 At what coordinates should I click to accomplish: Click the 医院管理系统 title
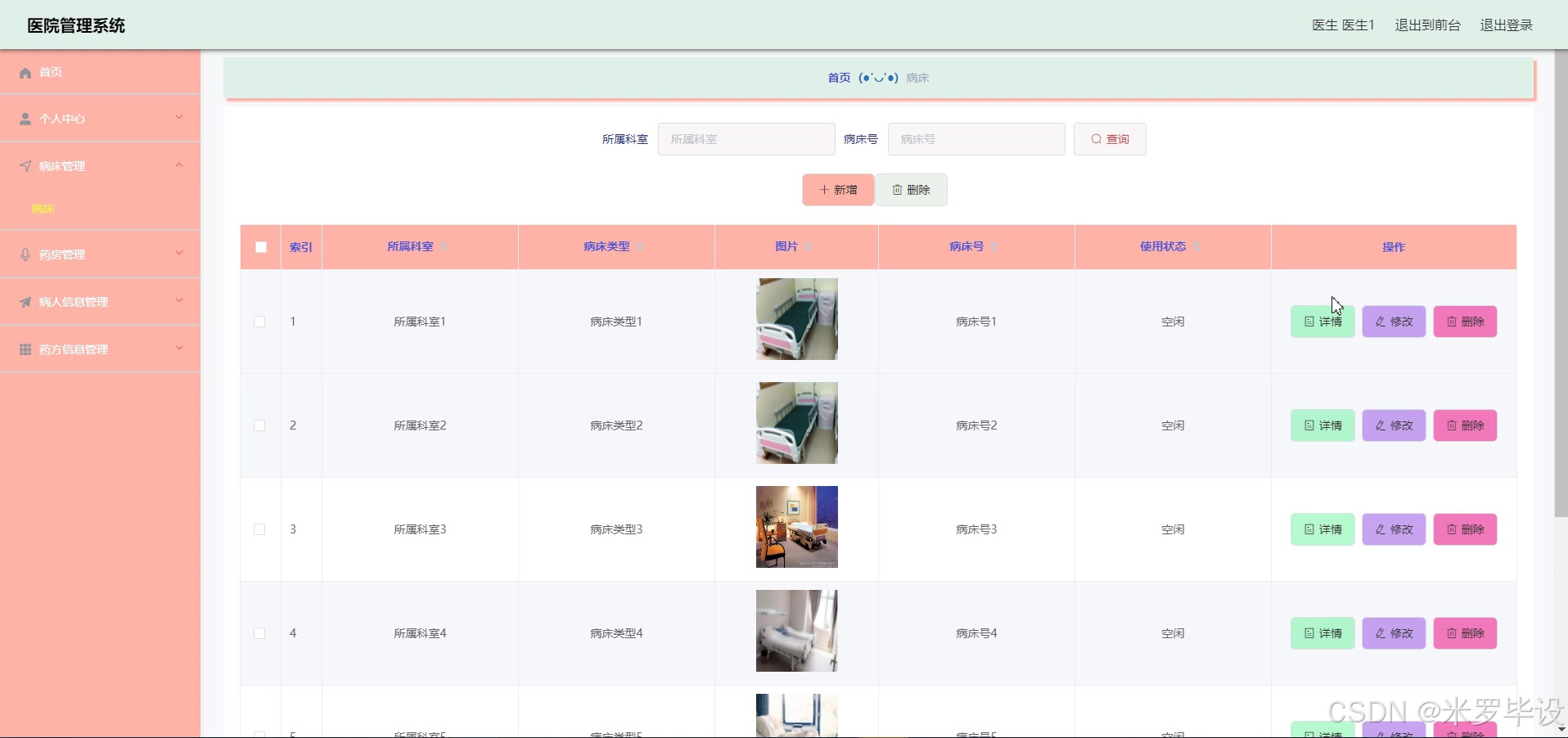[76, 25]
